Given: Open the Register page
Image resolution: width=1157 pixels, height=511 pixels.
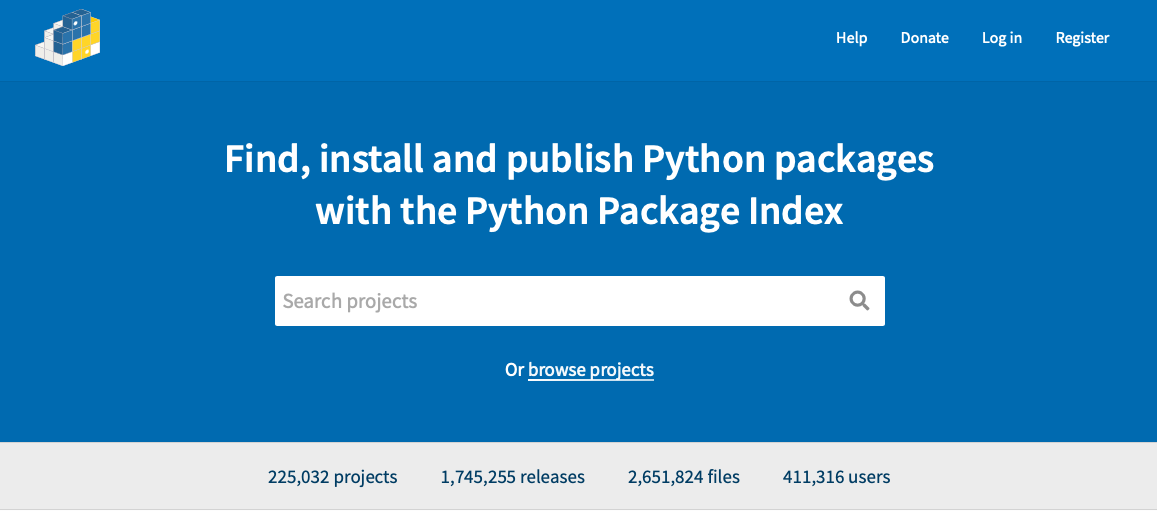Looking at the screenshot, I should point(1082,38).
